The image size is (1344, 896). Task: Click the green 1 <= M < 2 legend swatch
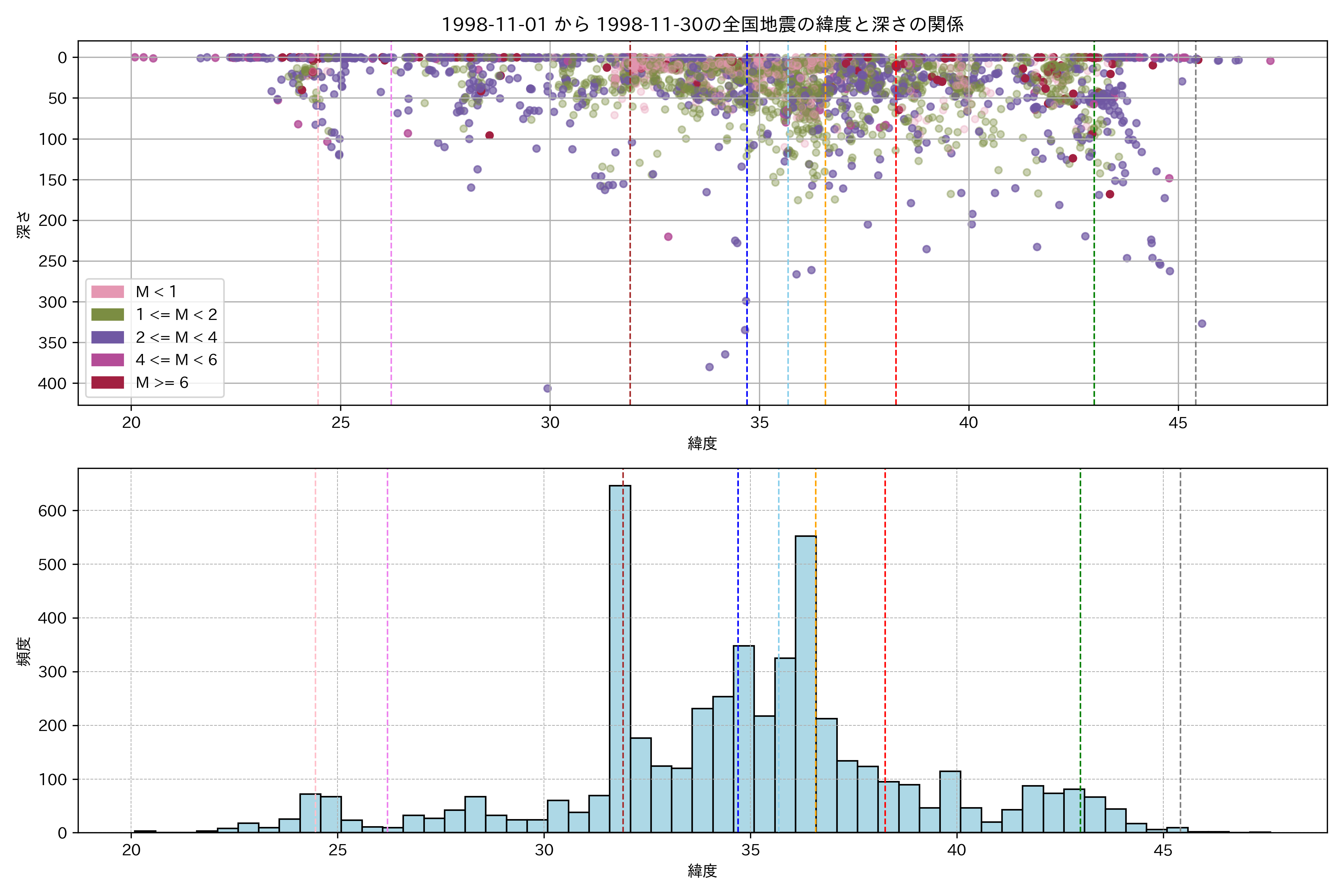click(108, 314)
